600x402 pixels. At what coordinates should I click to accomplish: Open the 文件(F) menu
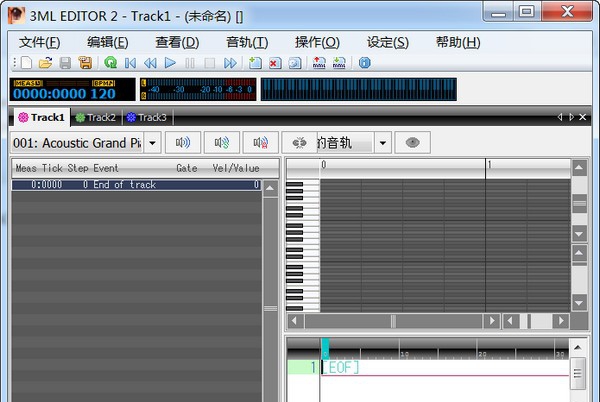[39, 42]
